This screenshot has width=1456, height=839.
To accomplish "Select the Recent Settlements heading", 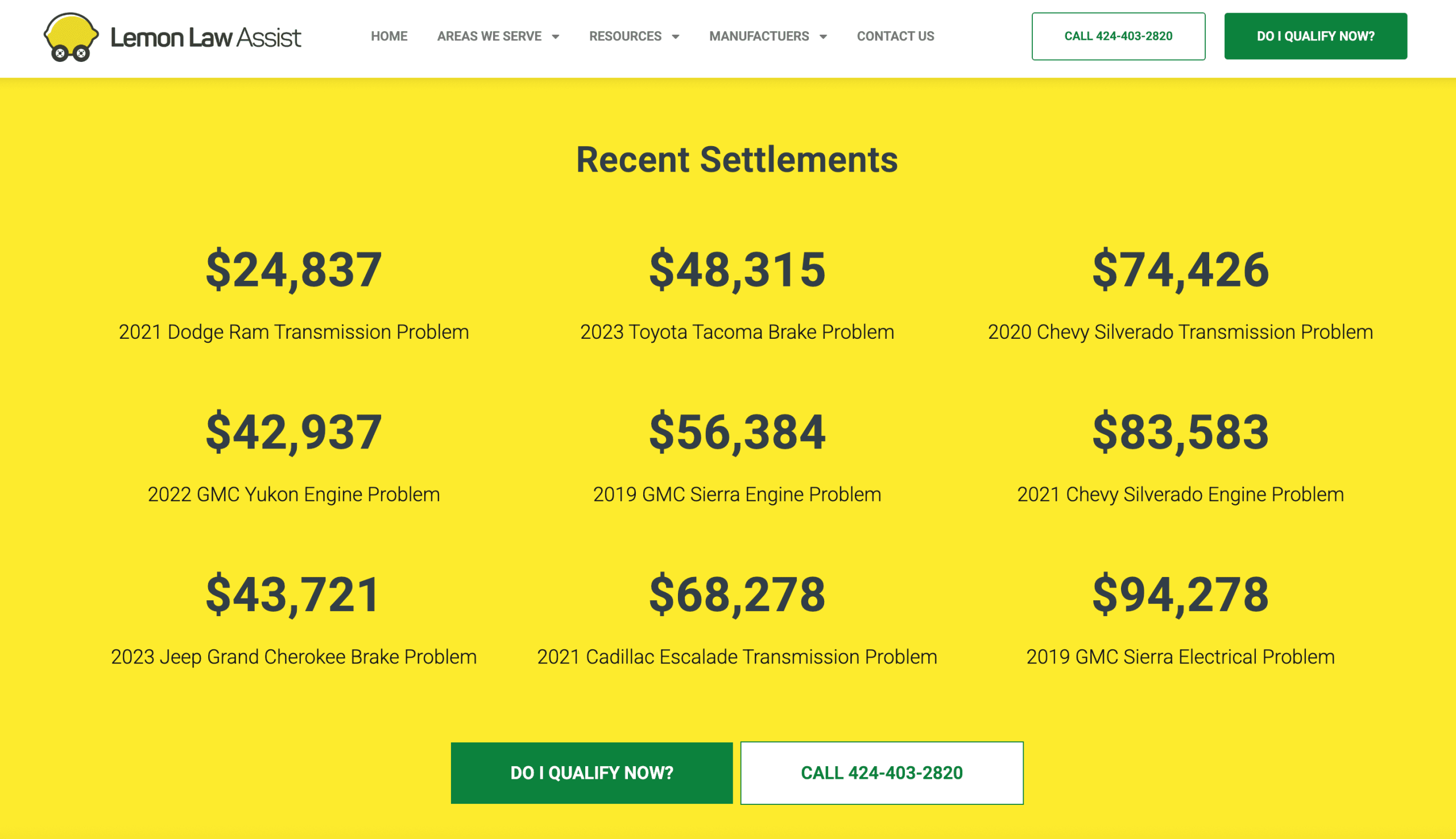I will [737, 160].
